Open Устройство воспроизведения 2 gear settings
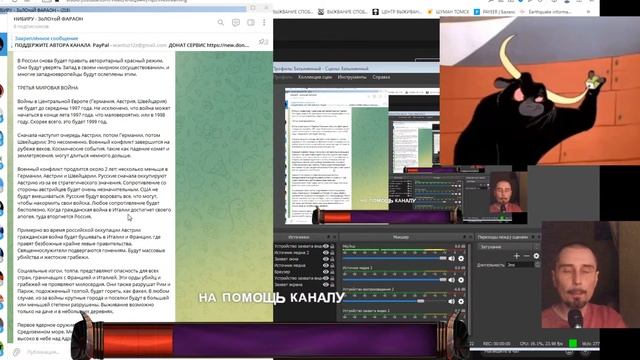This screenshot has height=360, width=640. (461, 301)
